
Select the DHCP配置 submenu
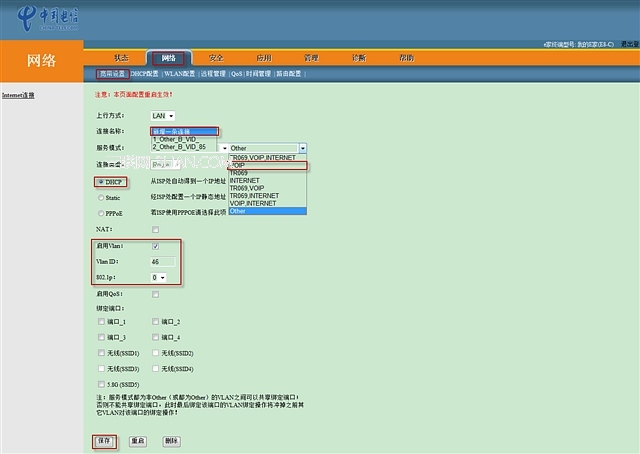[144, 74]
